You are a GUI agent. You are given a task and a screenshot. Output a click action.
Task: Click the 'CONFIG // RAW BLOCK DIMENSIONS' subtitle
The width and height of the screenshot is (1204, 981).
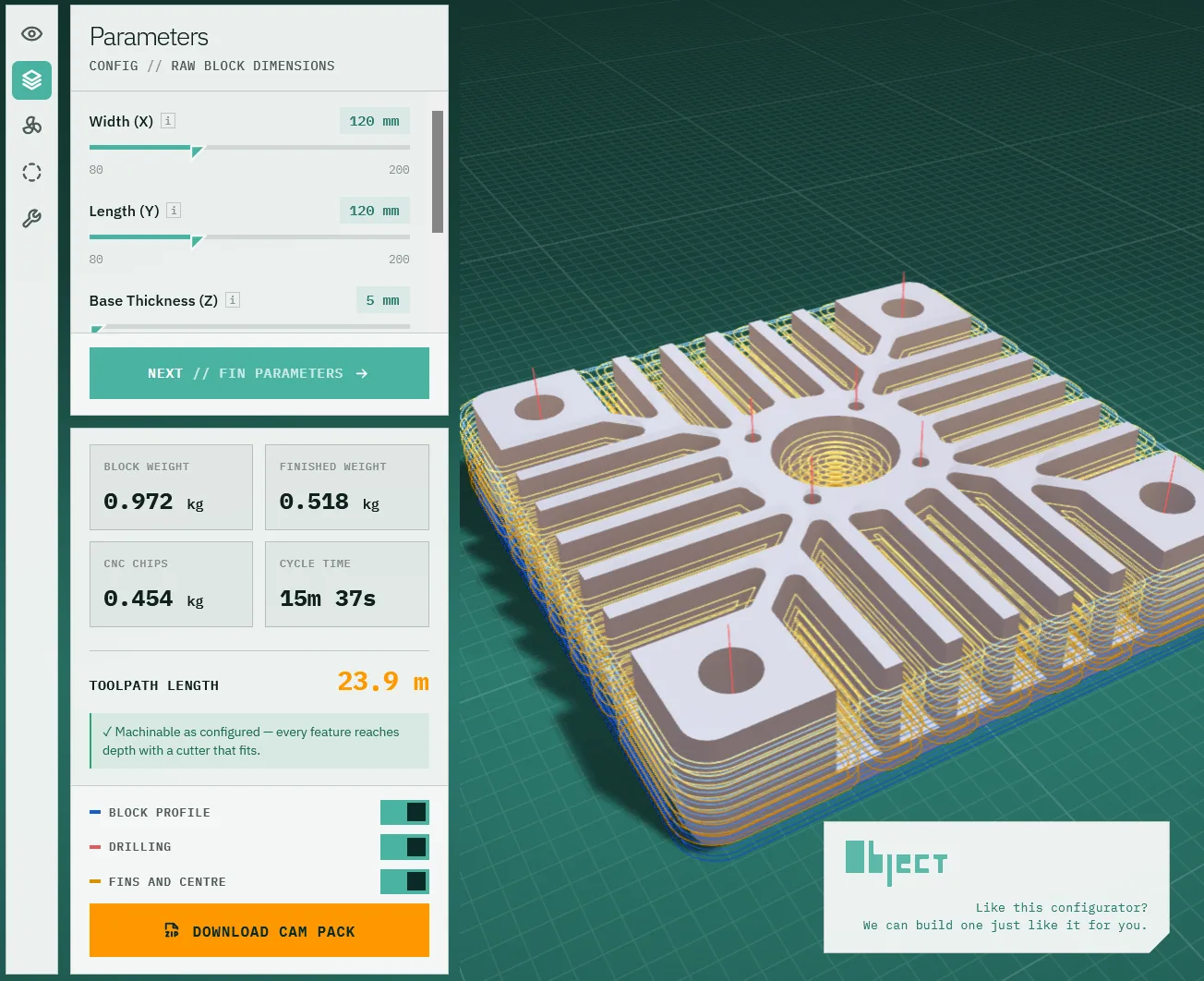coord(212,66)
